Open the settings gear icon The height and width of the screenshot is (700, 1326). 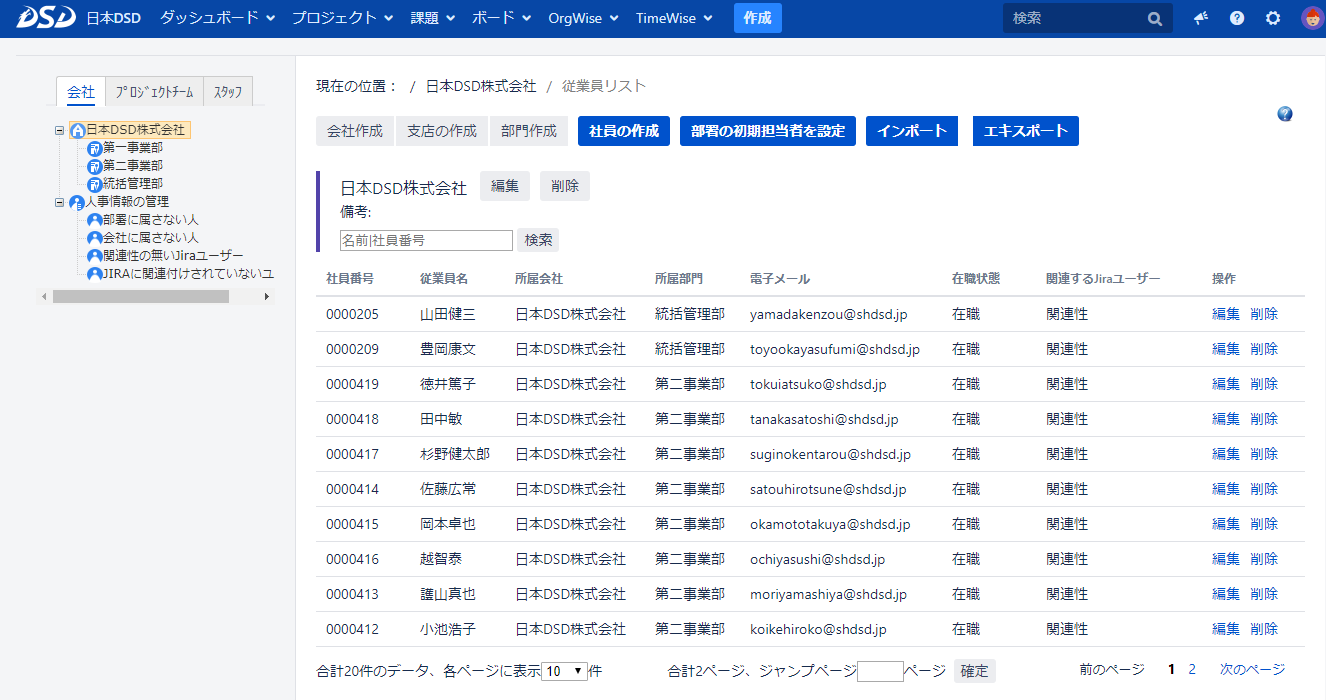1273,18
